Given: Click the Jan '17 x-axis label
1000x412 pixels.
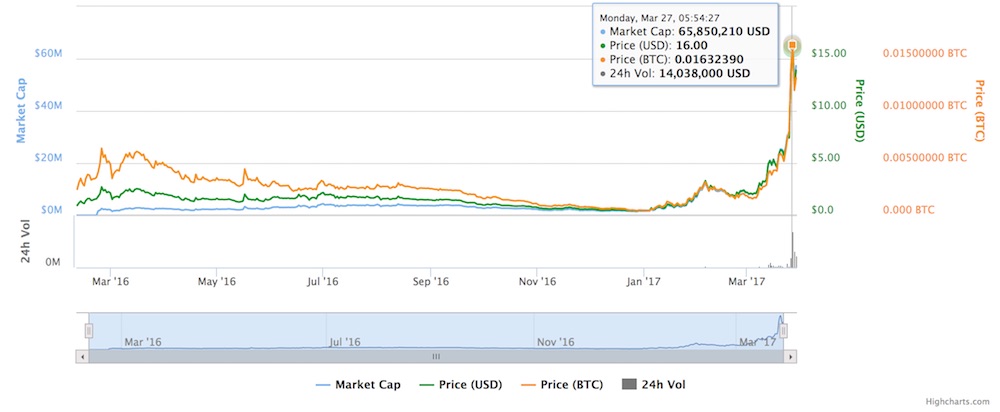Looking at the screenshot, I should [644, 280].
